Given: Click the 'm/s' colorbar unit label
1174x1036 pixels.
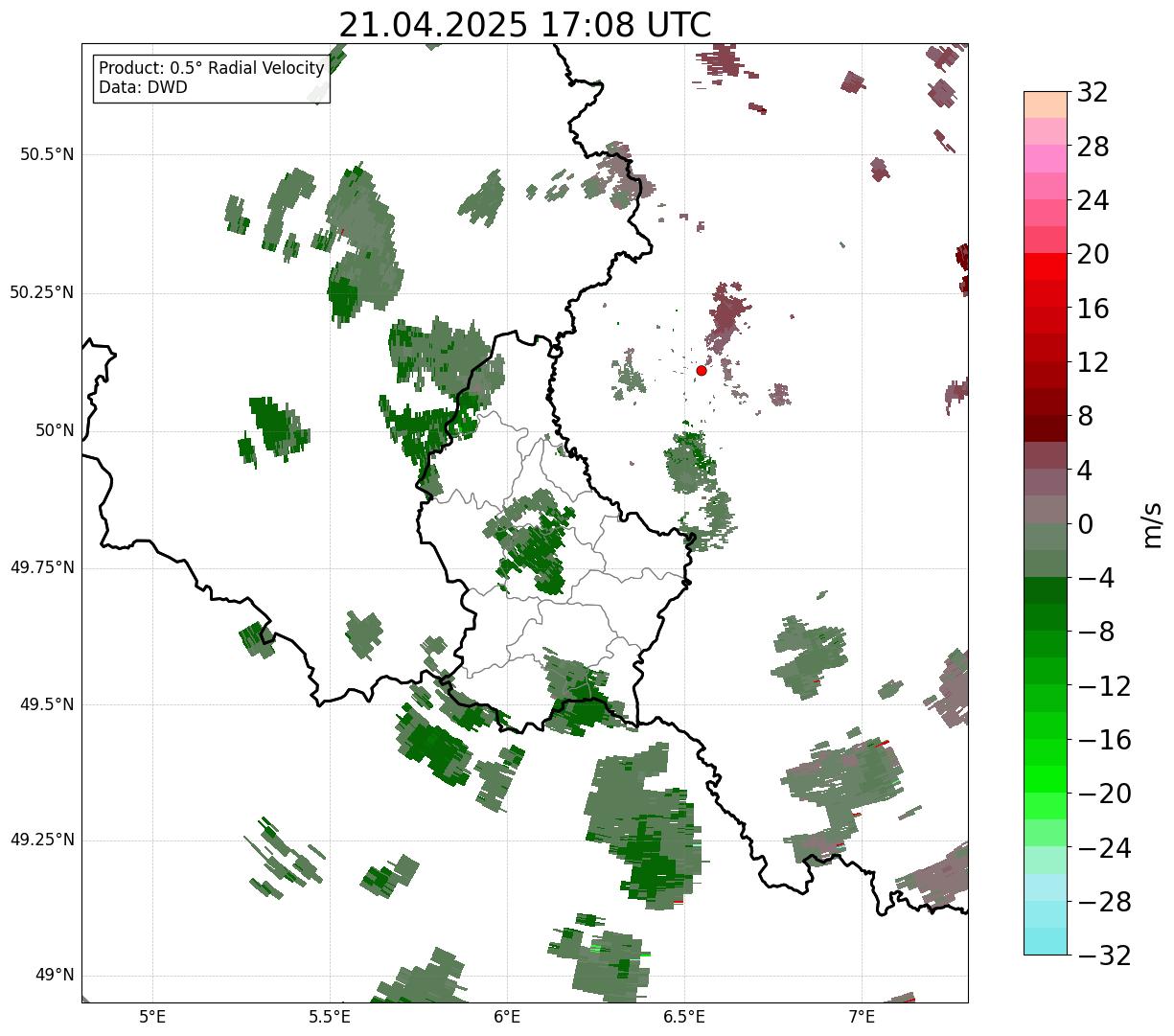Looking at the screenshot, I should pos(1152,524).
